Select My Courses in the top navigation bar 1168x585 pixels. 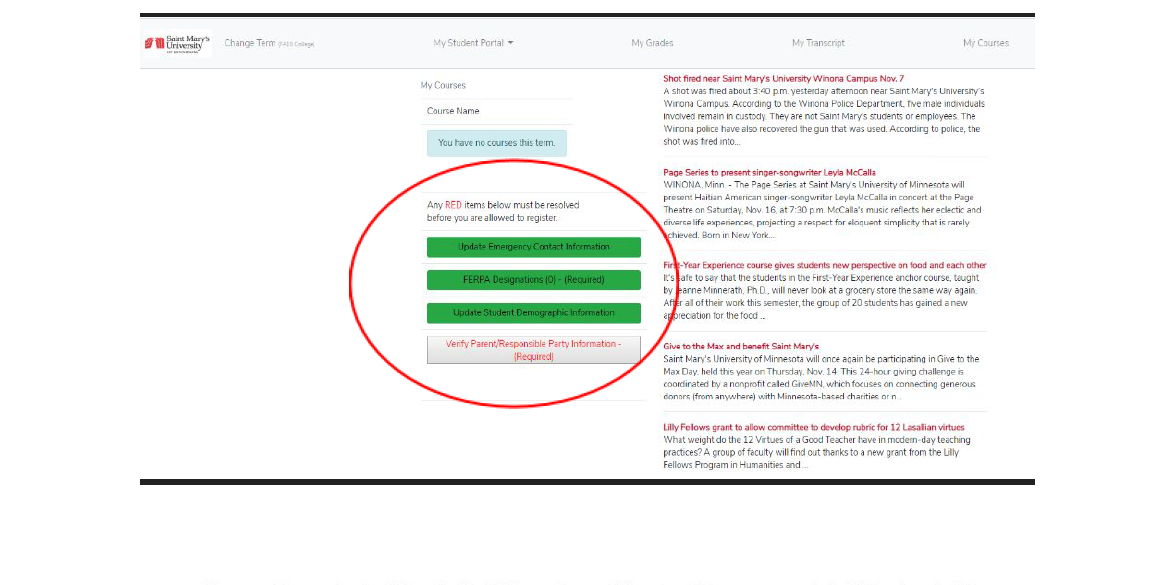(x=985, y=43)
